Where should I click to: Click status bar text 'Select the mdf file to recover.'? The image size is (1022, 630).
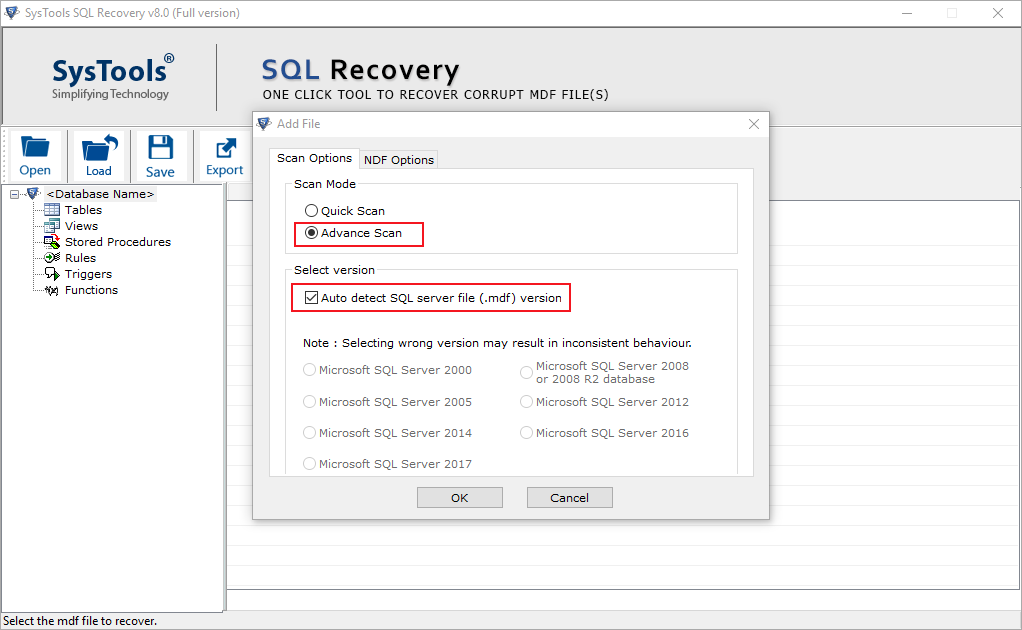coord(80,621)
